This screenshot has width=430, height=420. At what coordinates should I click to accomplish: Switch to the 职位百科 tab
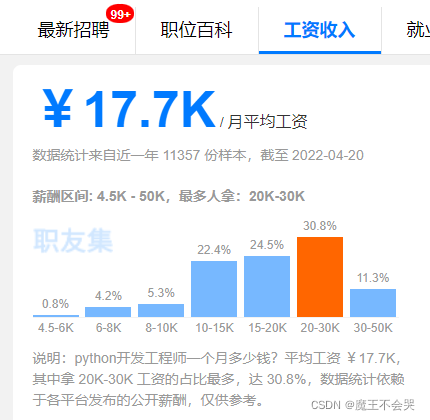pyautogui.click(x=197, y=30)
